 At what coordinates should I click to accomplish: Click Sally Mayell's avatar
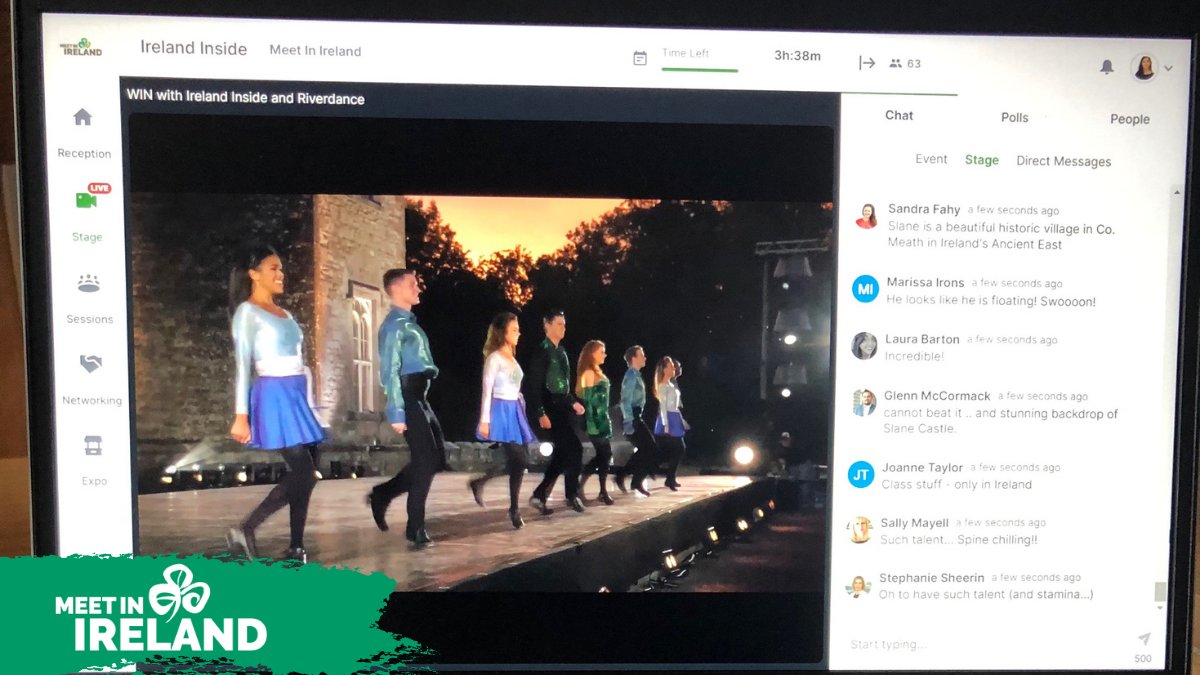click(x=860, y=530)
